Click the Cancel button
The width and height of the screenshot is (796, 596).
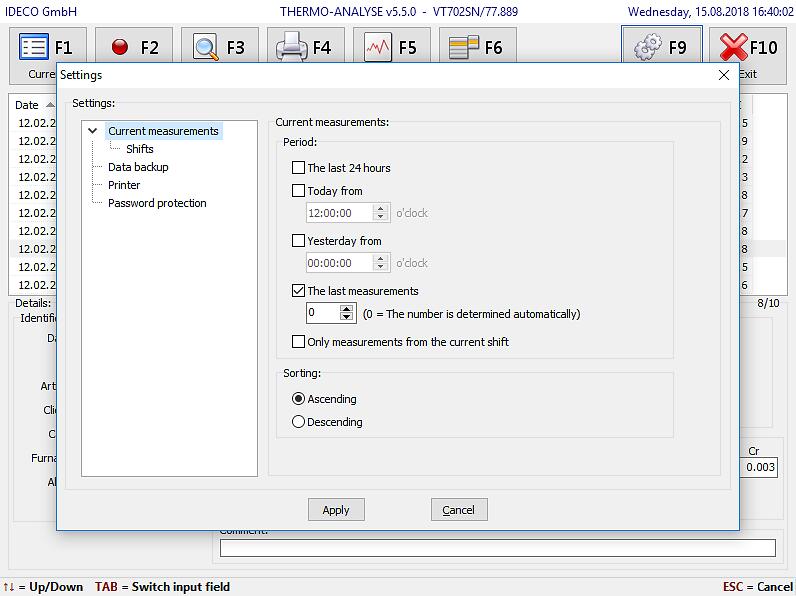click(x=458, y=510)
